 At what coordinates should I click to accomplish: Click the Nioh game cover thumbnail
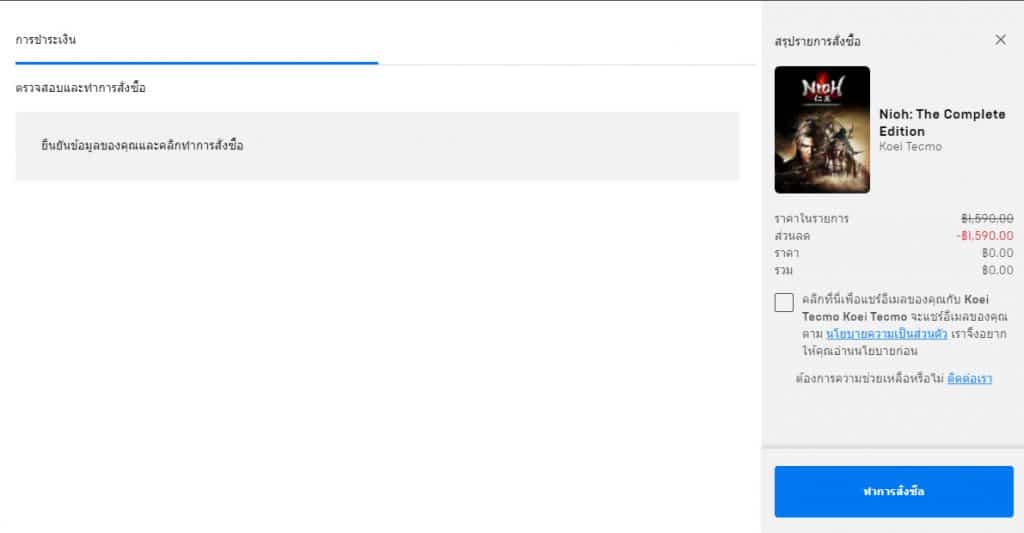point(822,129)
